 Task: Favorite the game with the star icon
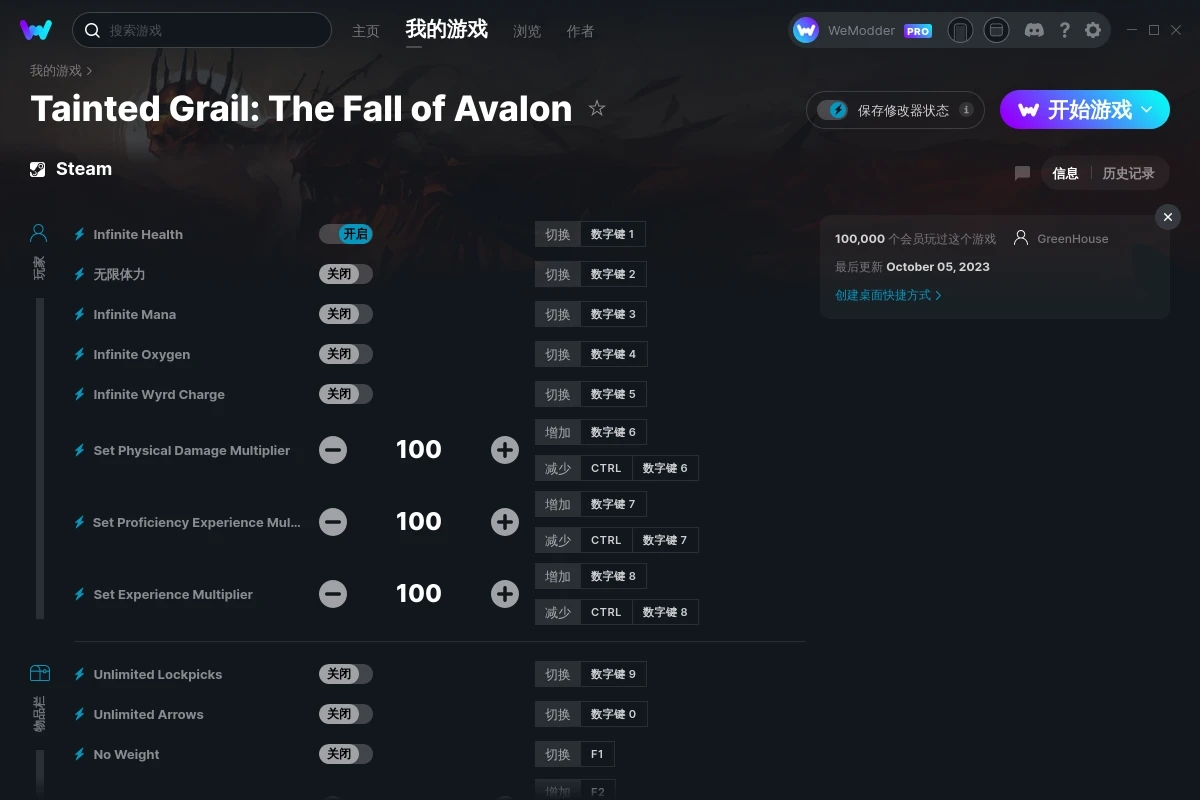coord(597,108)
